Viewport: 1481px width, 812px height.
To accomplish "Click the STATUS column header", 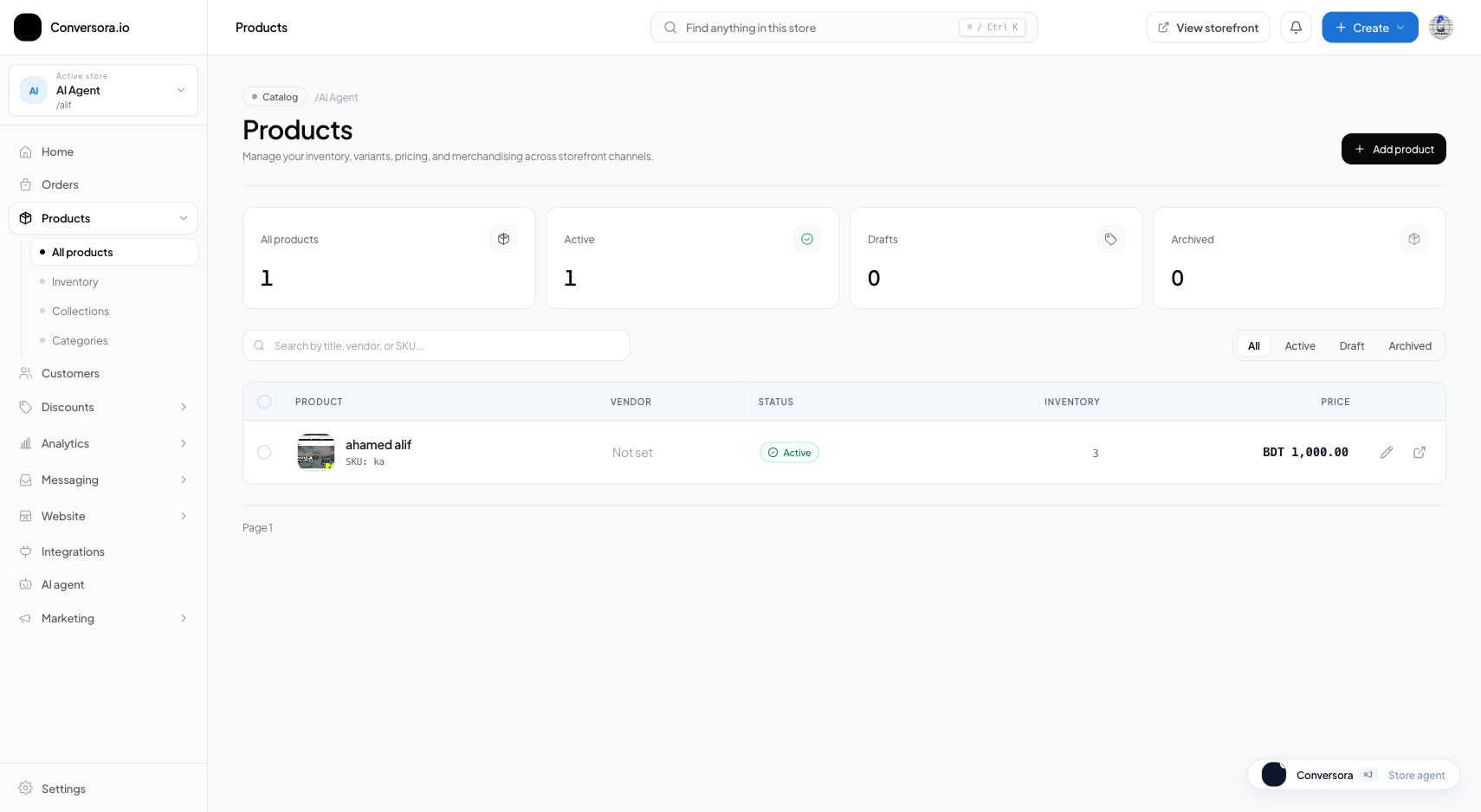I will [776, 402].
